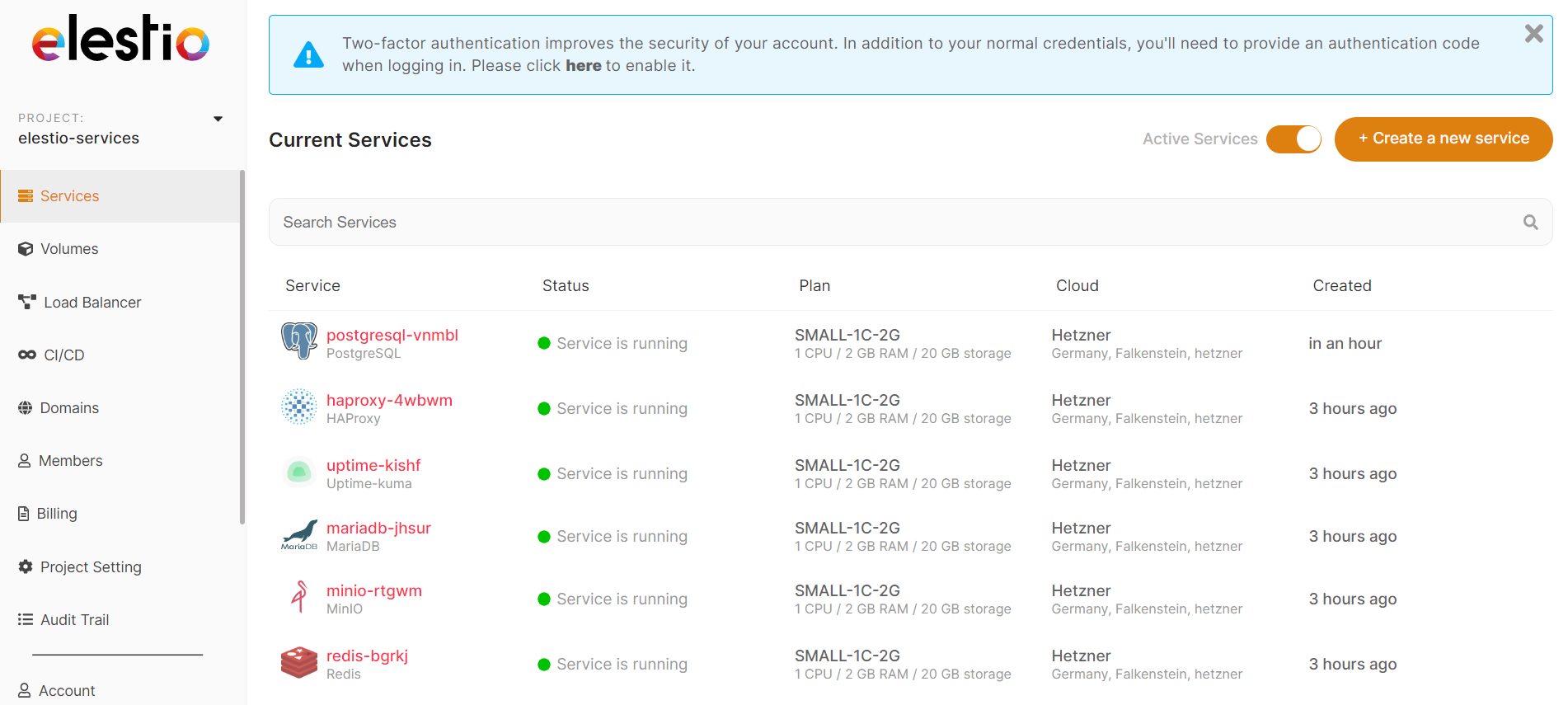Viewport: 1568px width, 705px height.
Task: Click the Search Services input field
Action: click(x=899, y=222)
